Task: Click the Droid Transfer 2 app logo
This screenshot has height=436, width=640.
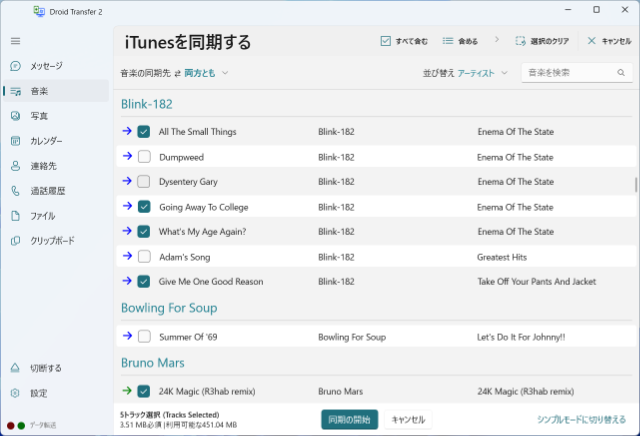Action: (39, 11)
